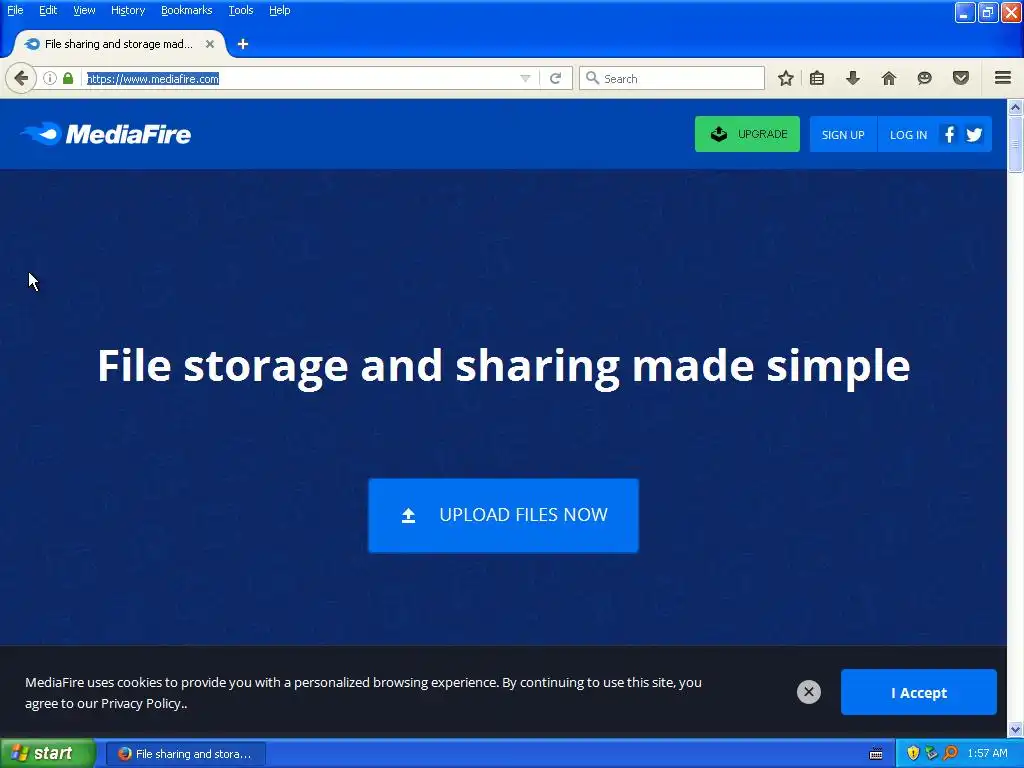The width and height of the screenshot is (1024, 768).
Task: Show bookmarks list icon
Action: point(817,78)
